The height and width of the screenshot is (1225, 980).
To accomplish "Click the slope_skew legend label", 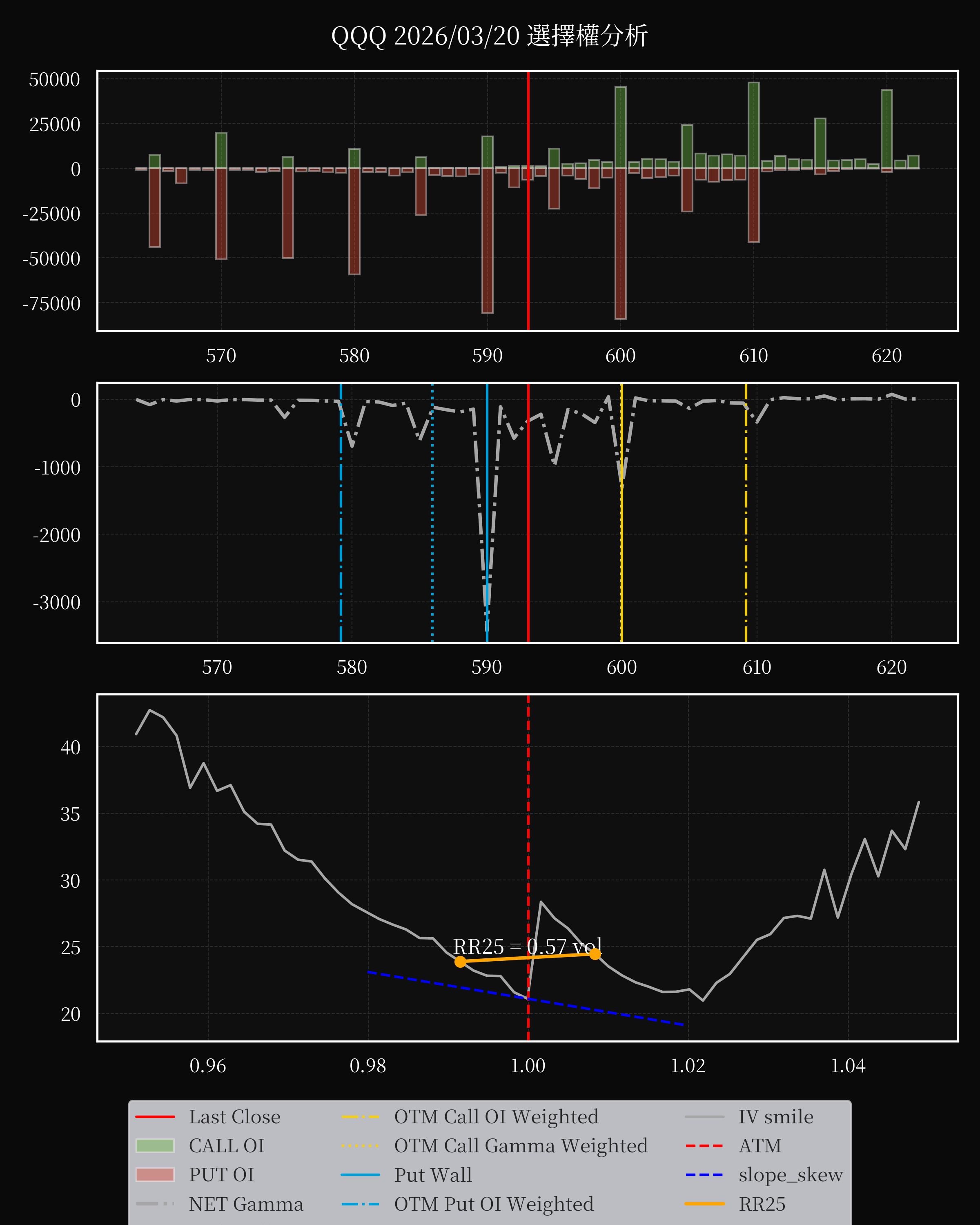I will 790,1175.
